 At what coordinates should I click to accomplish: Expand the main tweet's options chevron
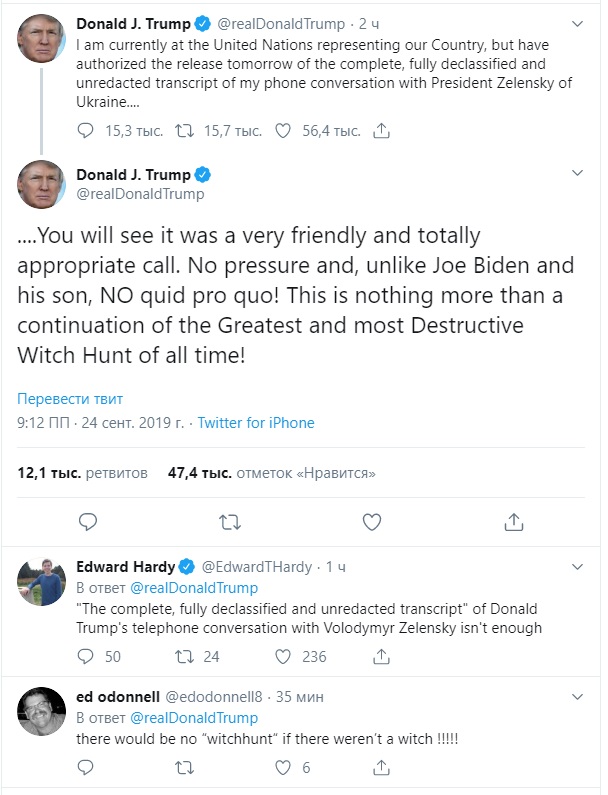(x=577, y=173)
